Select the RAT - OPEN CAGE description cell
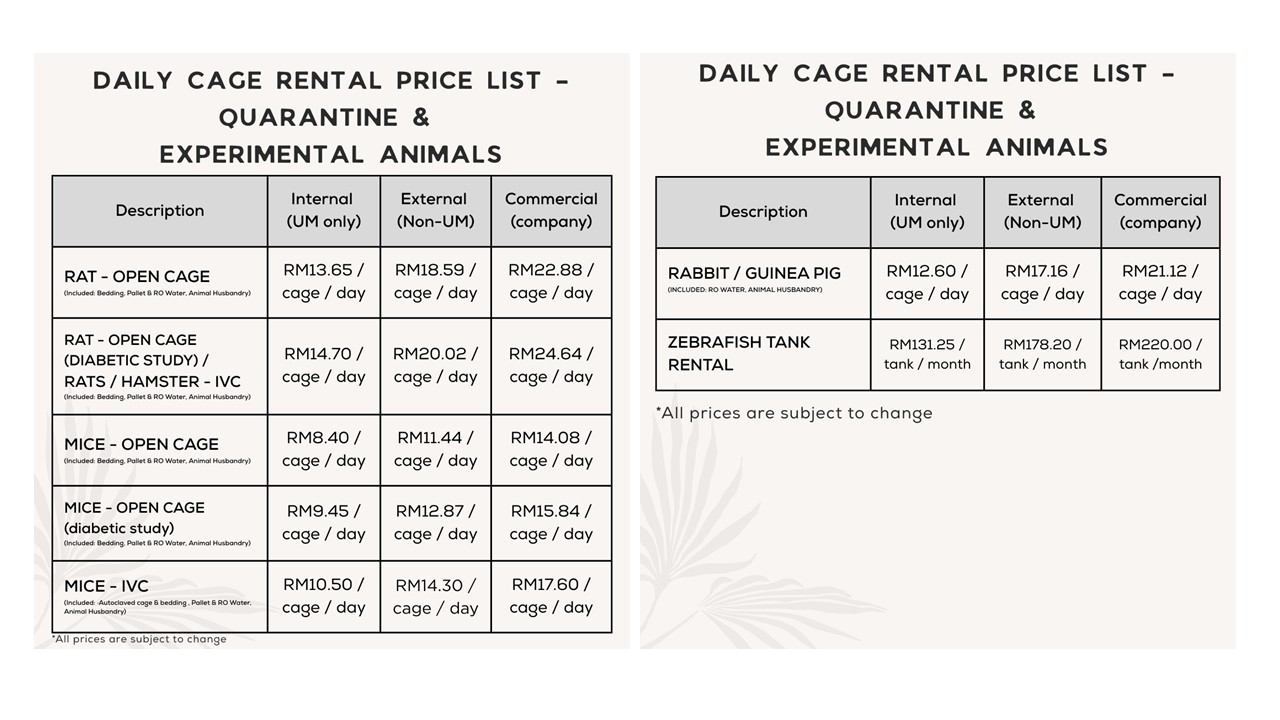 159,282
